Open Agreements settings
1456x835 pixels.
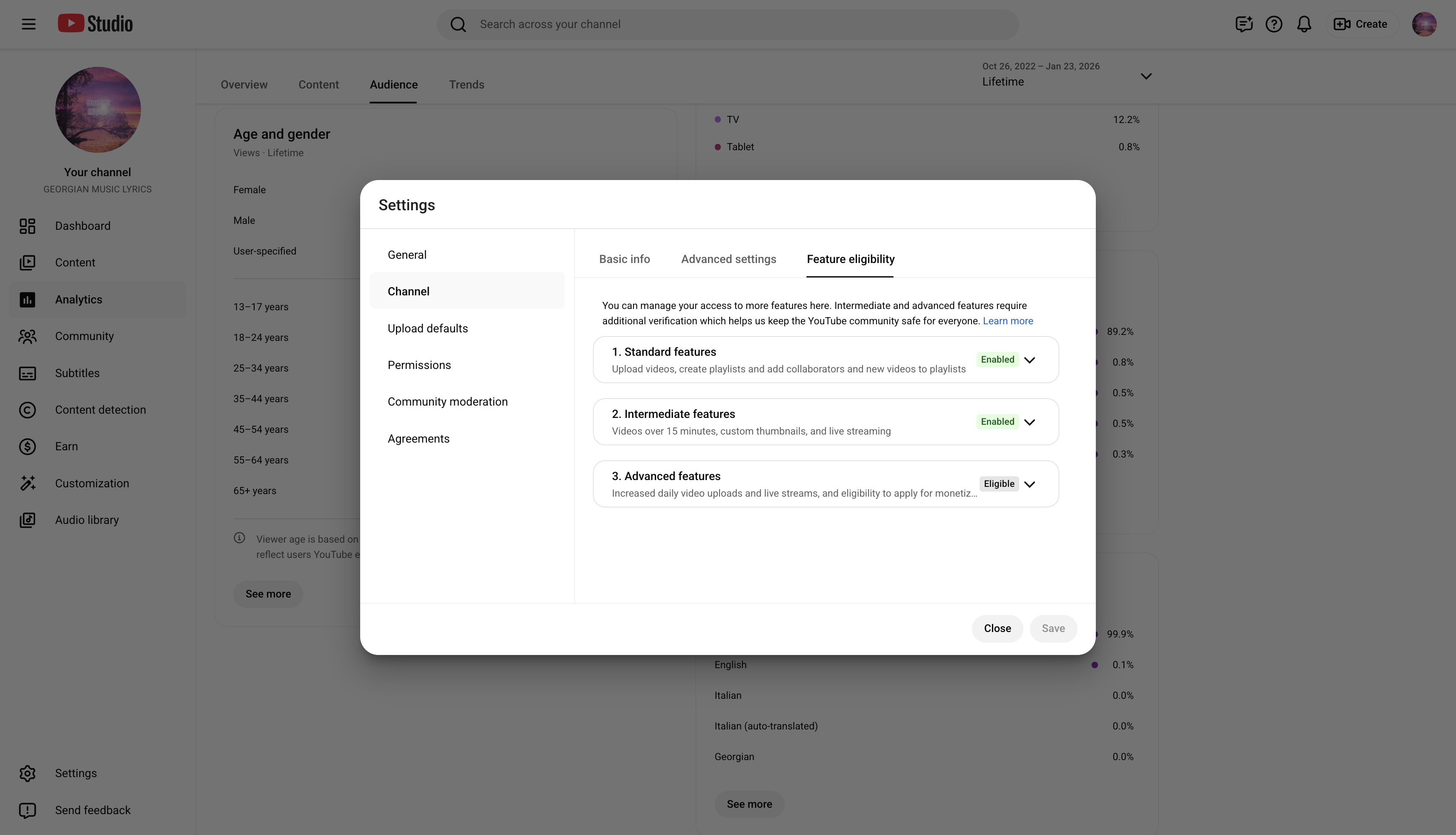click(x=467, y=439)
